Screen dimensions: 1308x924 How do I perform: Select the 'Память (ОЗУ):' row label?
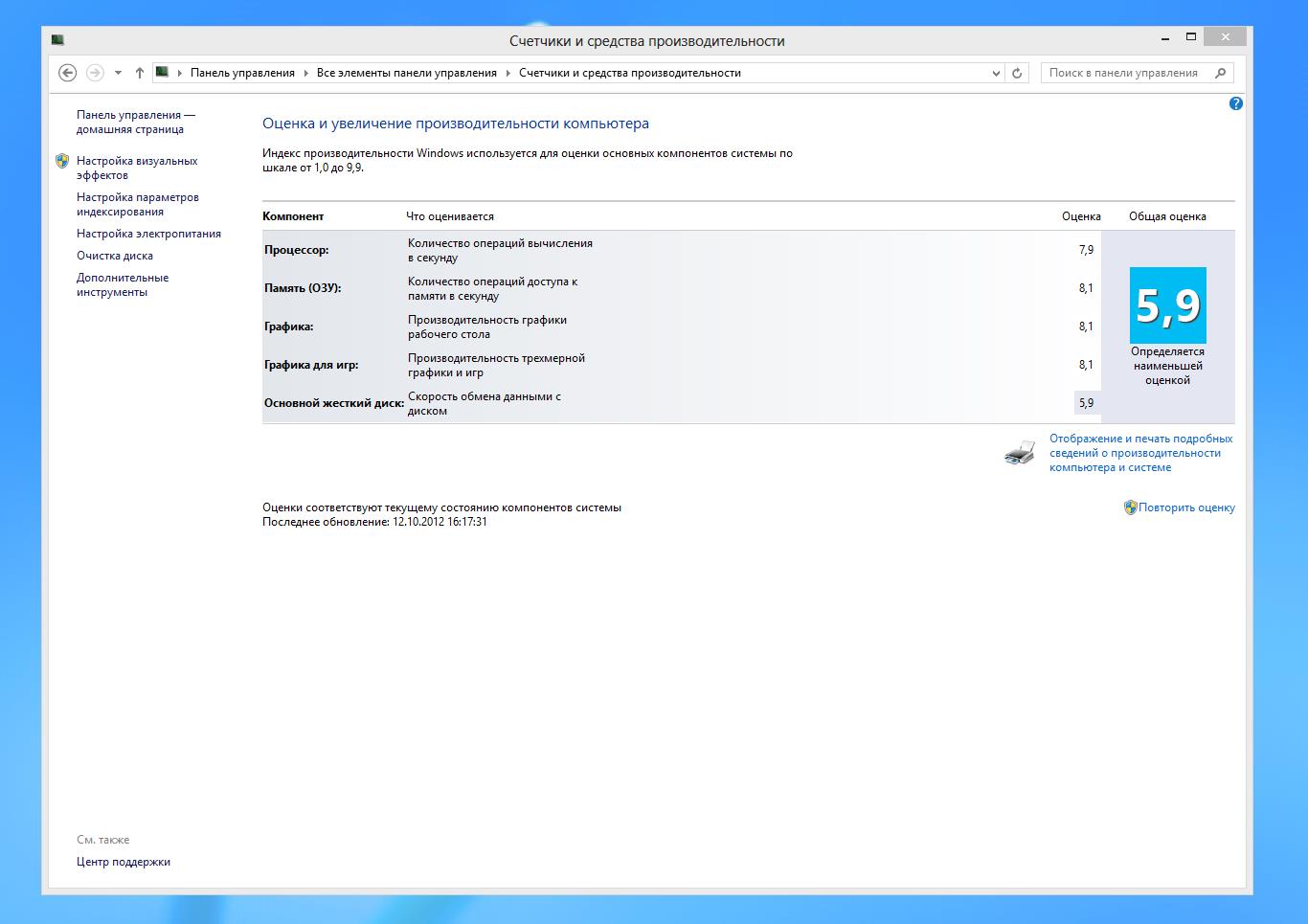pos(303,288)
